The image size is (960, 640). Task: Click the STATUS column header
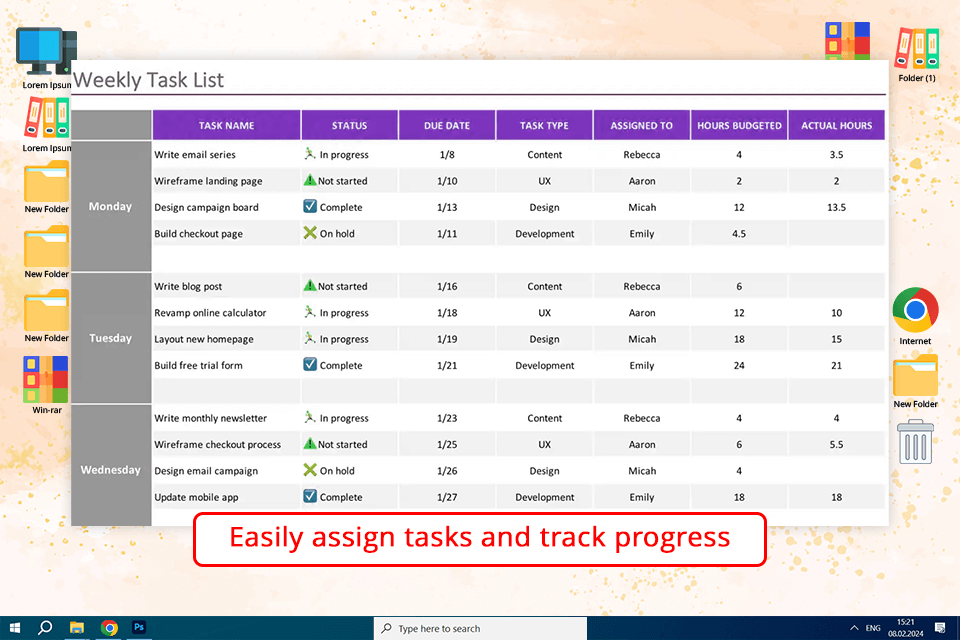coord(350,125)
